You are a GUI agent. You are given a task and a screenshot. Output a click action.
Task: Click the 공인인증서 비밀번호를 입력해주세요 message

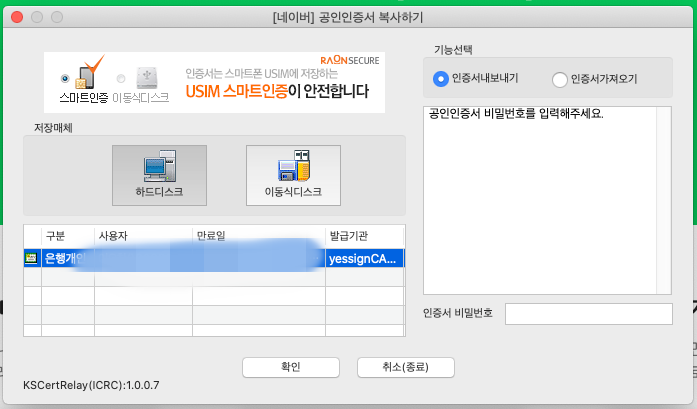coord(516,114)
